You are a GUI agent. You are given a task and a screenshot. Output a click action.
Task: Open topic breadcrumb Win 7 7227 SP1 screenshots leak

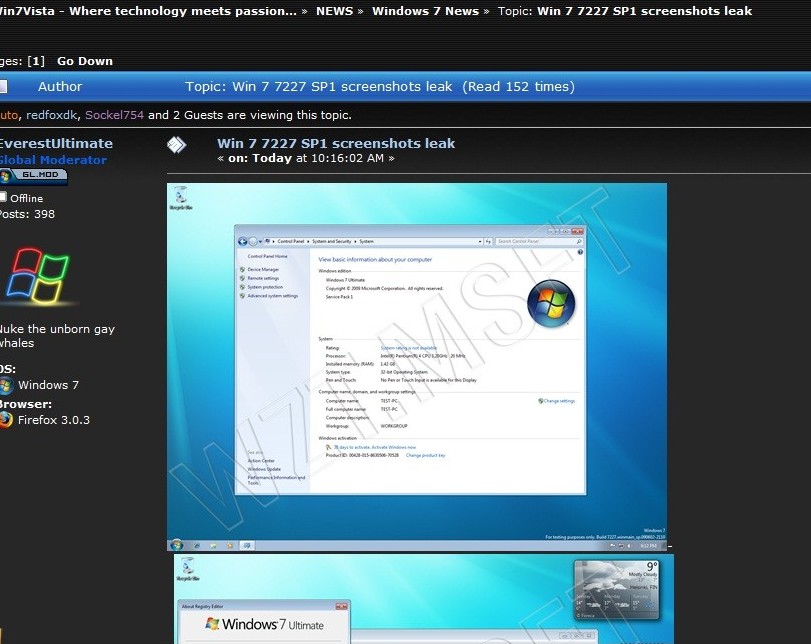pyautogui.click(x=644, y=11)
